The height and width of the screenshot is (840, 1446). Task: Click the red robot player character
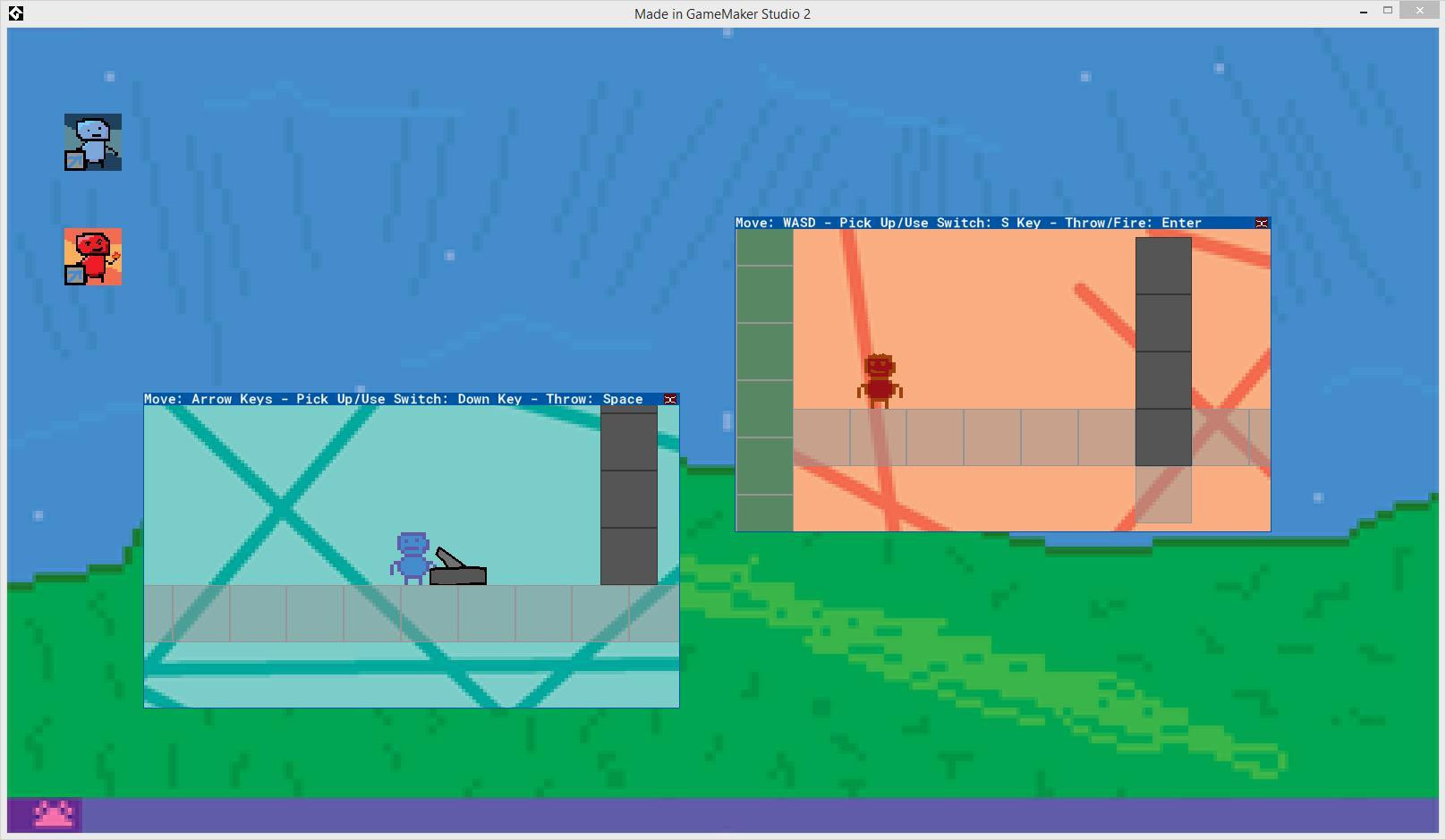pos(880,381)
